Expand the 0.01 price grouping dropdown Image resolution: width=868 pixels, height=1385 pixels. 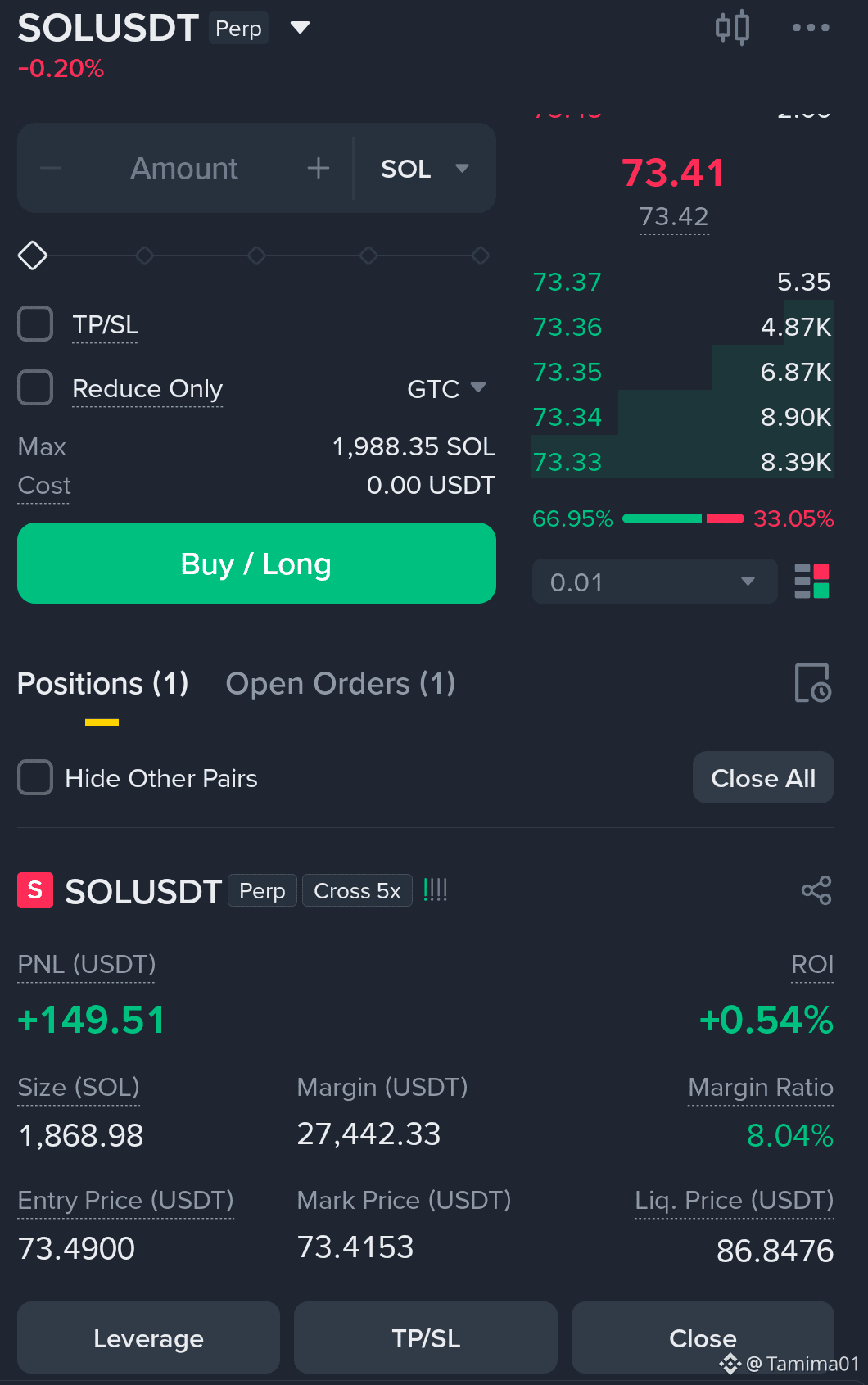(654, 582)
